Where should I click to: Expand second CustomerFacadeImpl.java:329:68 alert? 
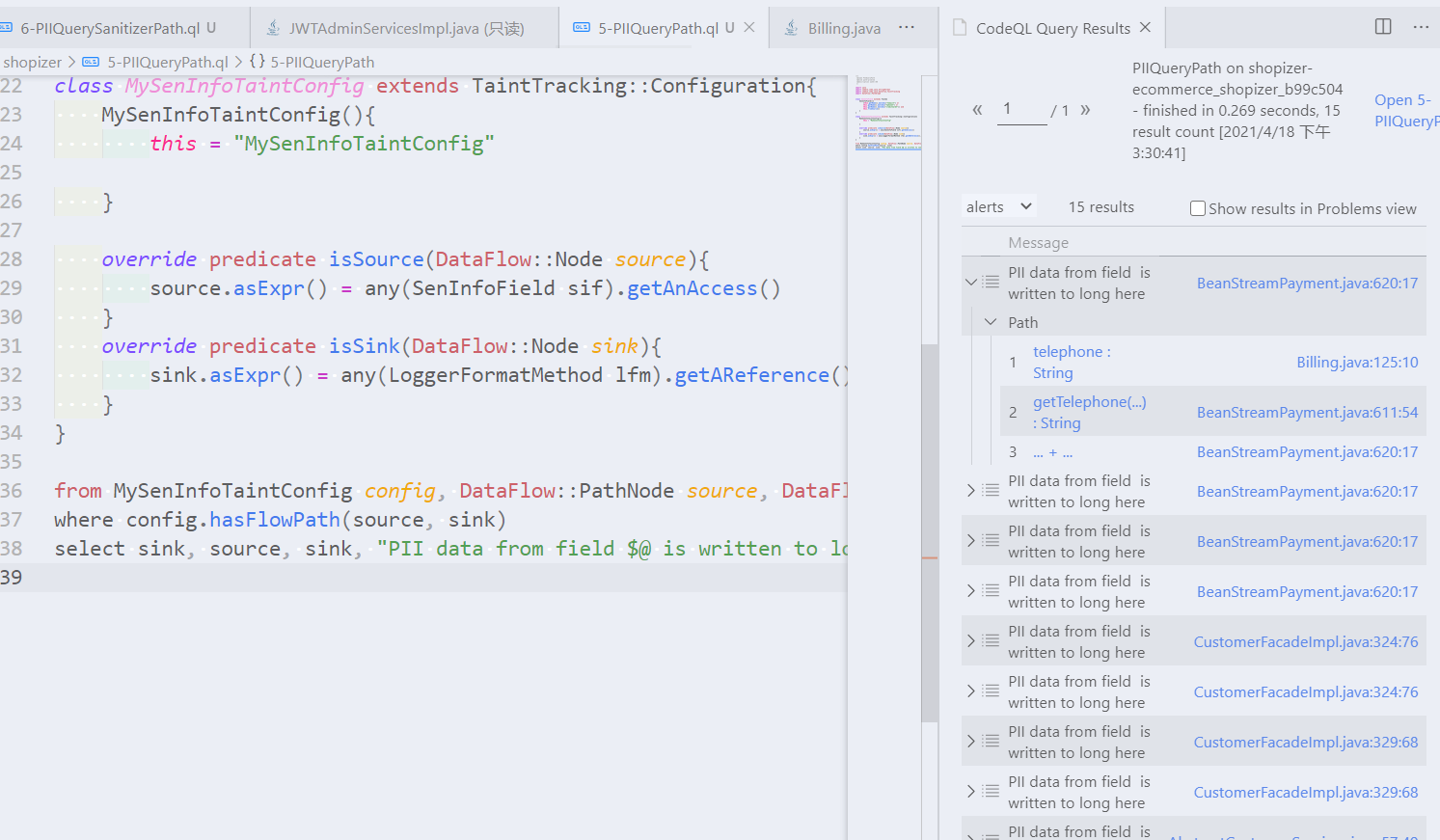(x=971, y=792)
